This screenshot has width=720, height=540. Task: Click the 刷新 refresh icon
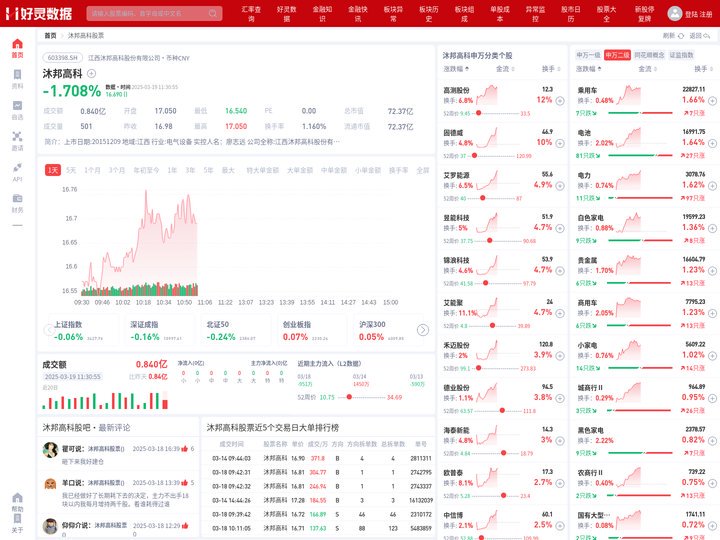tap(681, 35)
